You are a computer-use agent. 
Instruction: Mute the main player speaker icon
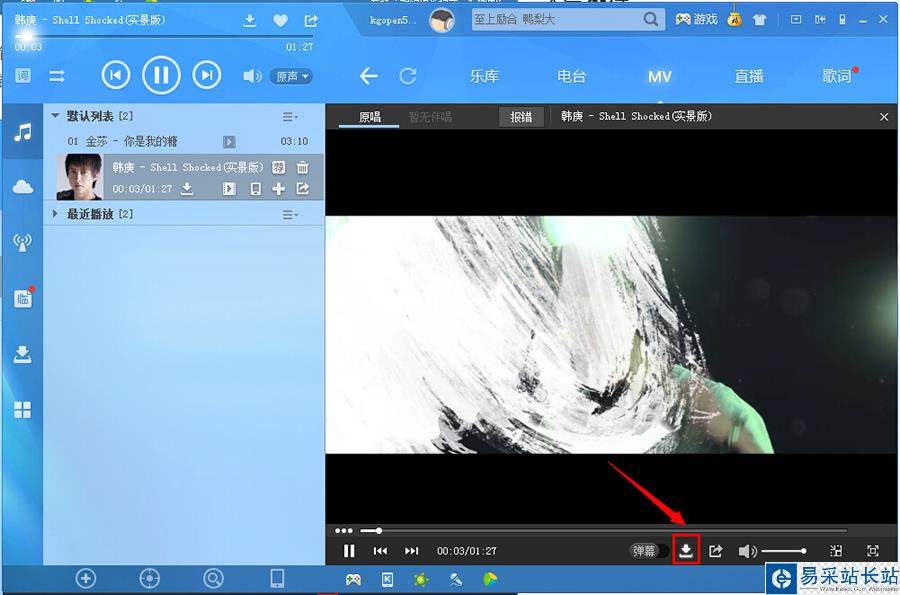[252, 76]
